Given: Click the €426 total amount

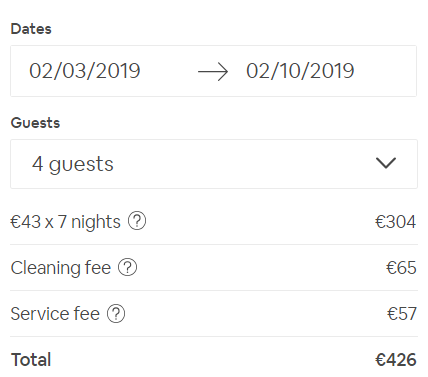Looking at the screenshot, I should tap(396, 360).
